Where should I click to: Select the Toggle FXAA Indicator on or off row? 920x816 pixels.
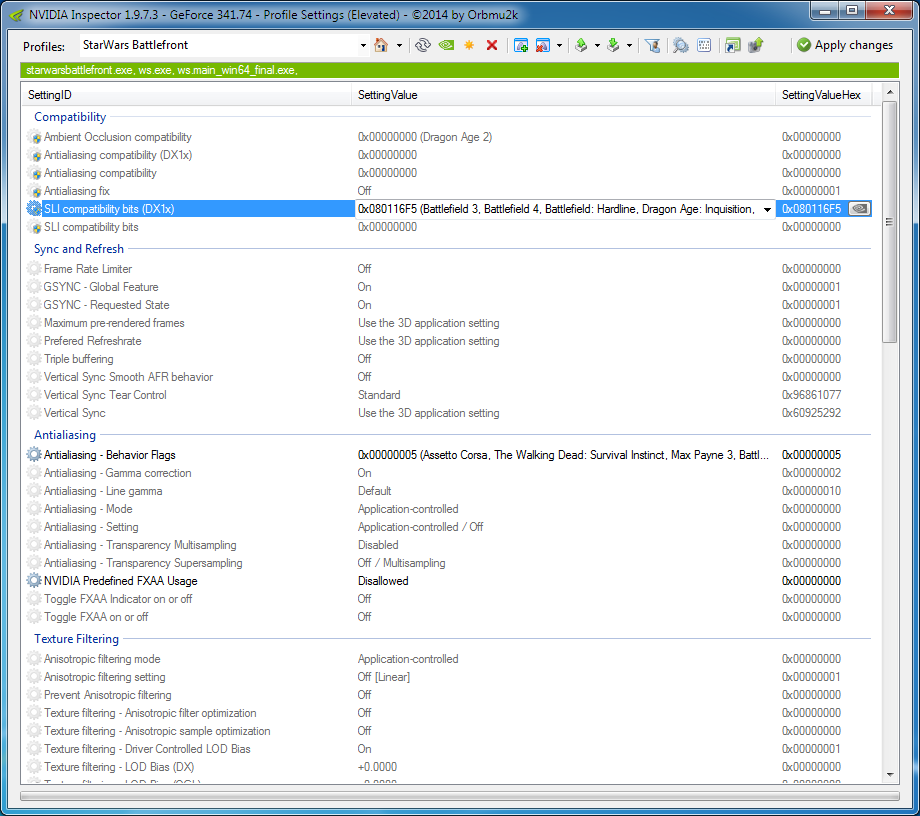tap(449, 599)
